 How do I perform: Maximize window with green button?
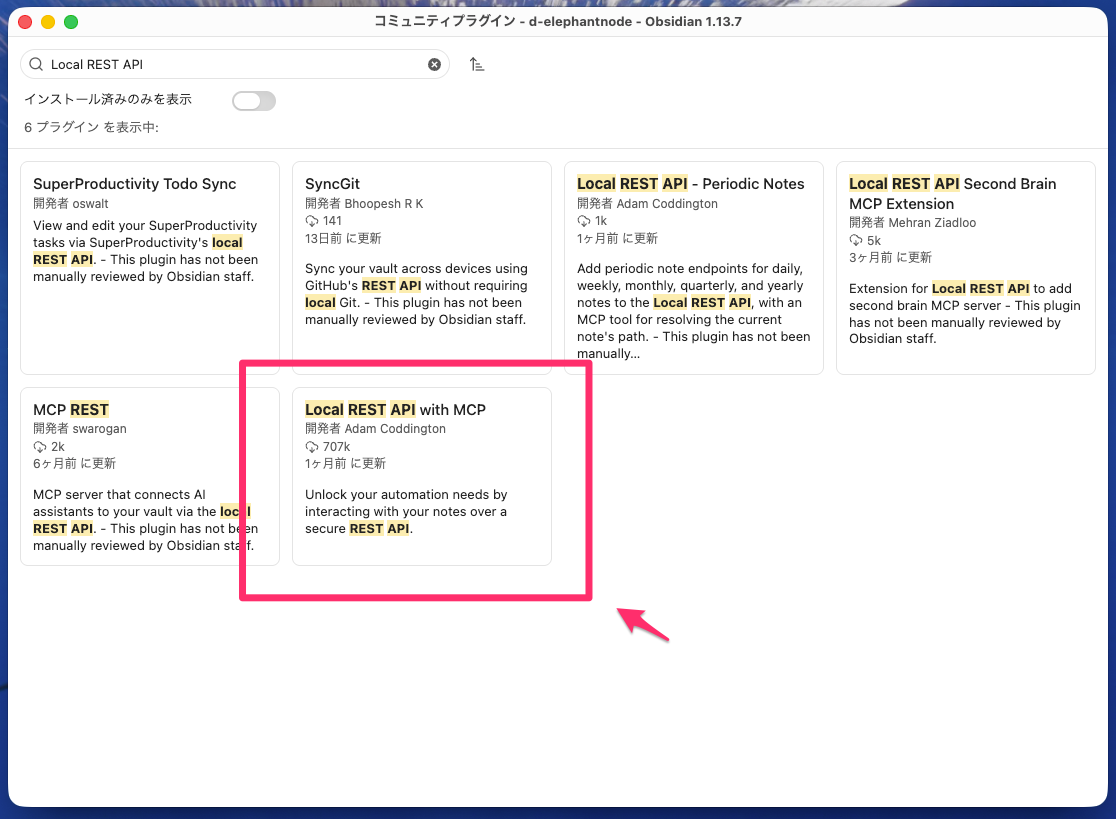pos(71,22)
